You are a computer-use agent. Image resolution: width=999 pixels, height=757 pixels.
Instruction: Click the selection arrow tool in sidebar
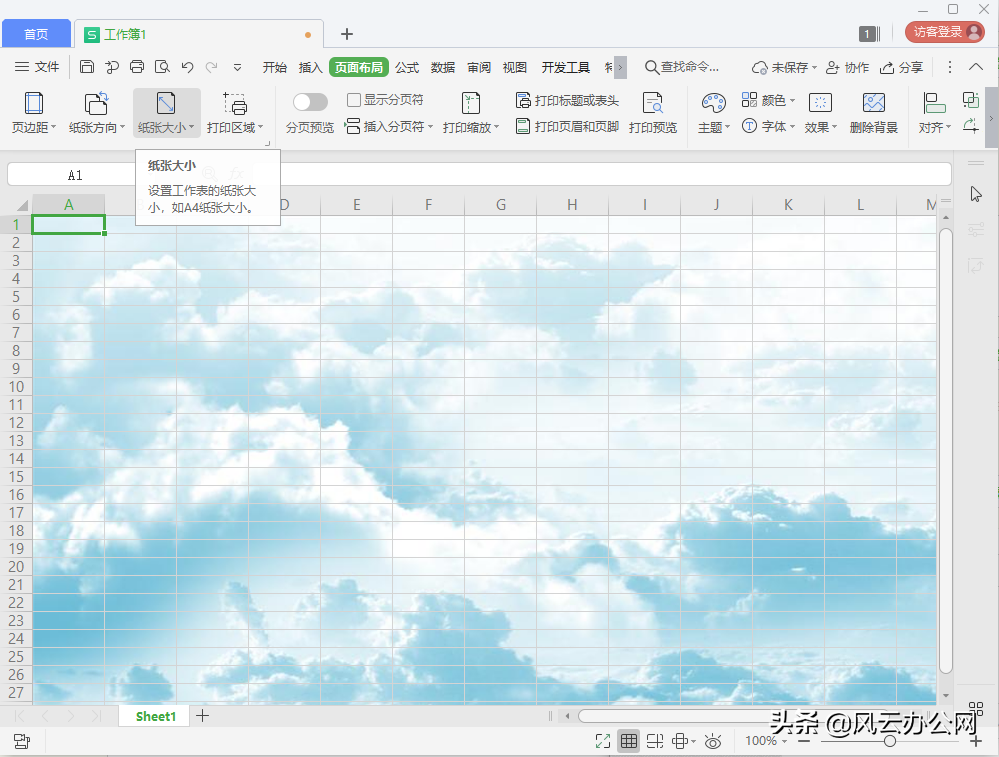click(x=975, y=194)
